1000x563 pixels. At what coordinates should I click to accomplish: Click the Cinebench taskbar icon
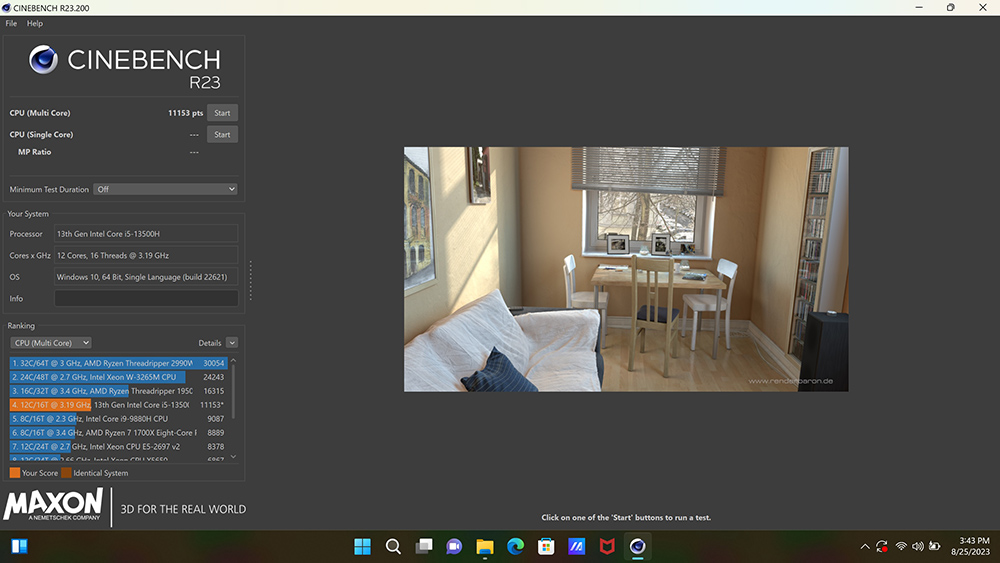coord(638,546)
